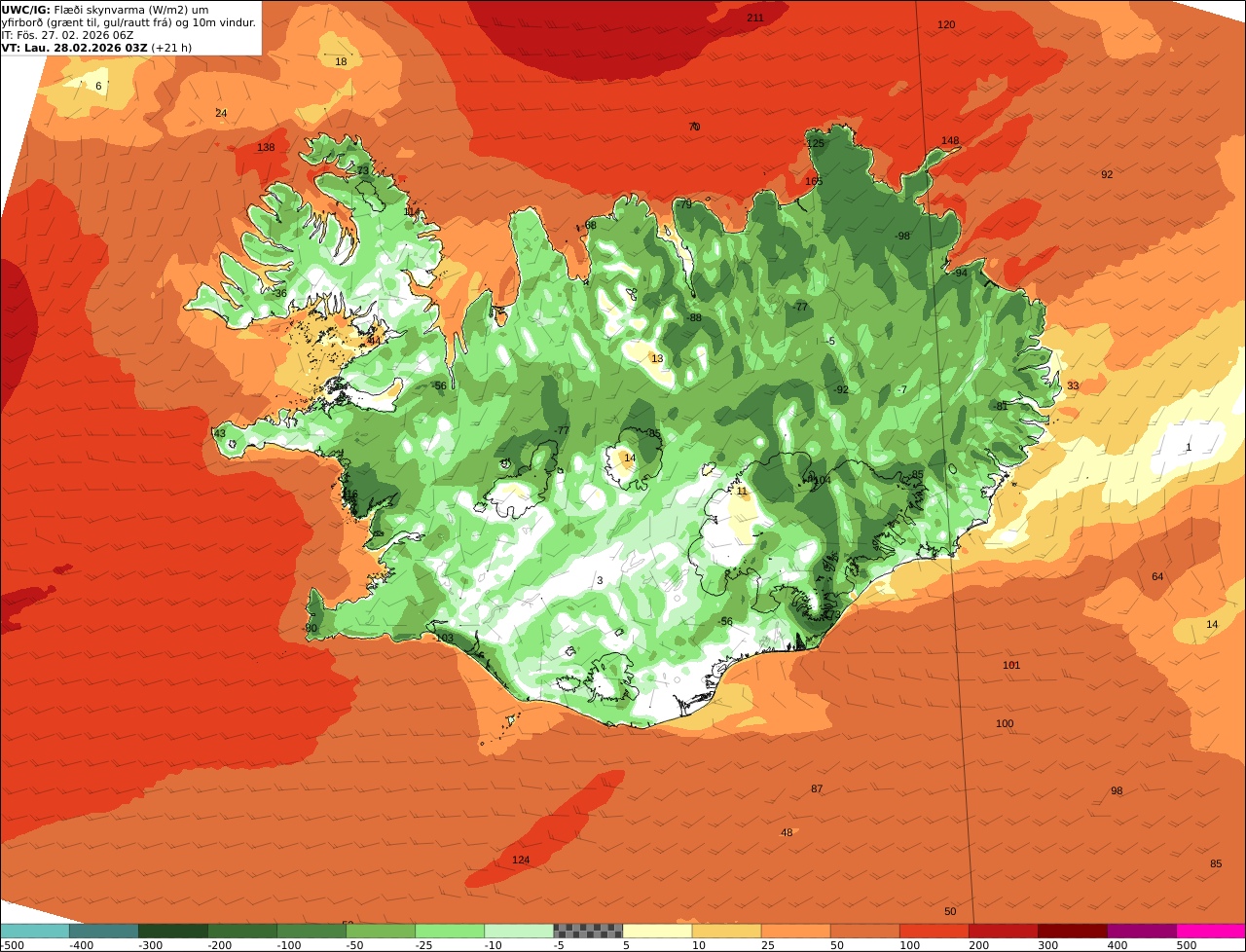This screenshot has height=952, width=1246.
Task: Click the '104' value near Vatnajökull
Action: tap(822, 480)
